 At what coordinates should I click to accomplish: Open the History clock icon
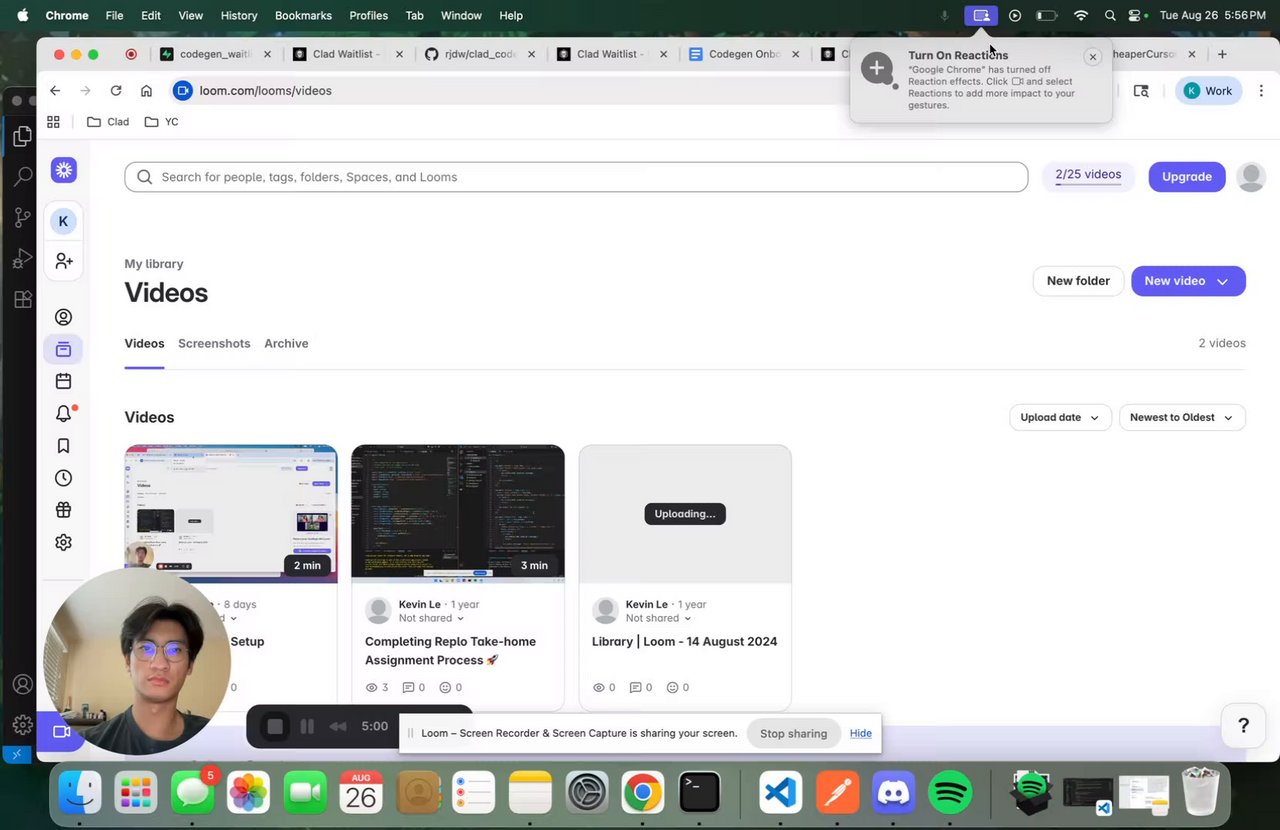click(63, 478)
